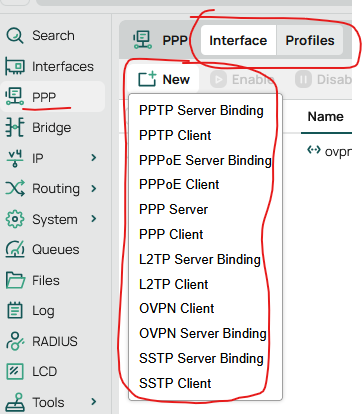This screenshot has height=414, width=363.
Task: Click the Queues gauge icon
Action: 15,249
